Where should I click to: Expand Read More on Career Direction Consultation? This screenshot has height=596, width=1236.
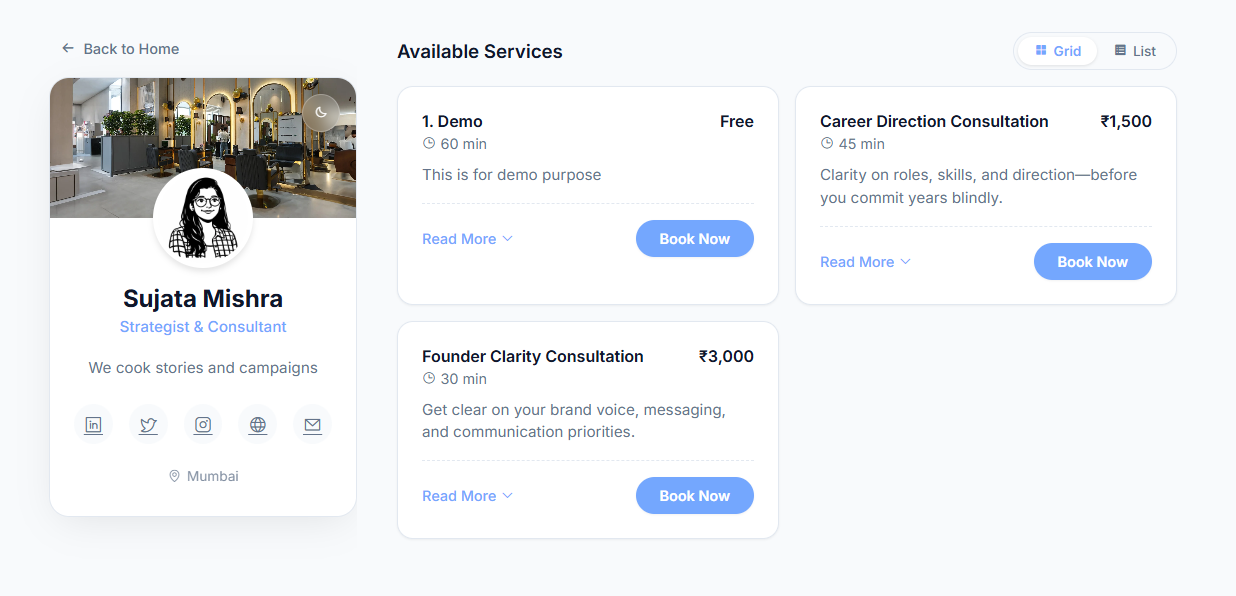pos(865,262)
